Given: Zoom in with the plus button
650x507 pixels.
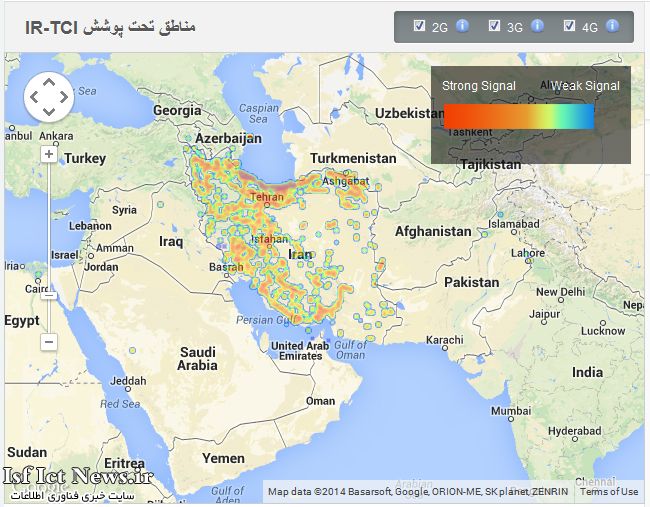Looking at the screenshot, I should (x=49, y=154).
